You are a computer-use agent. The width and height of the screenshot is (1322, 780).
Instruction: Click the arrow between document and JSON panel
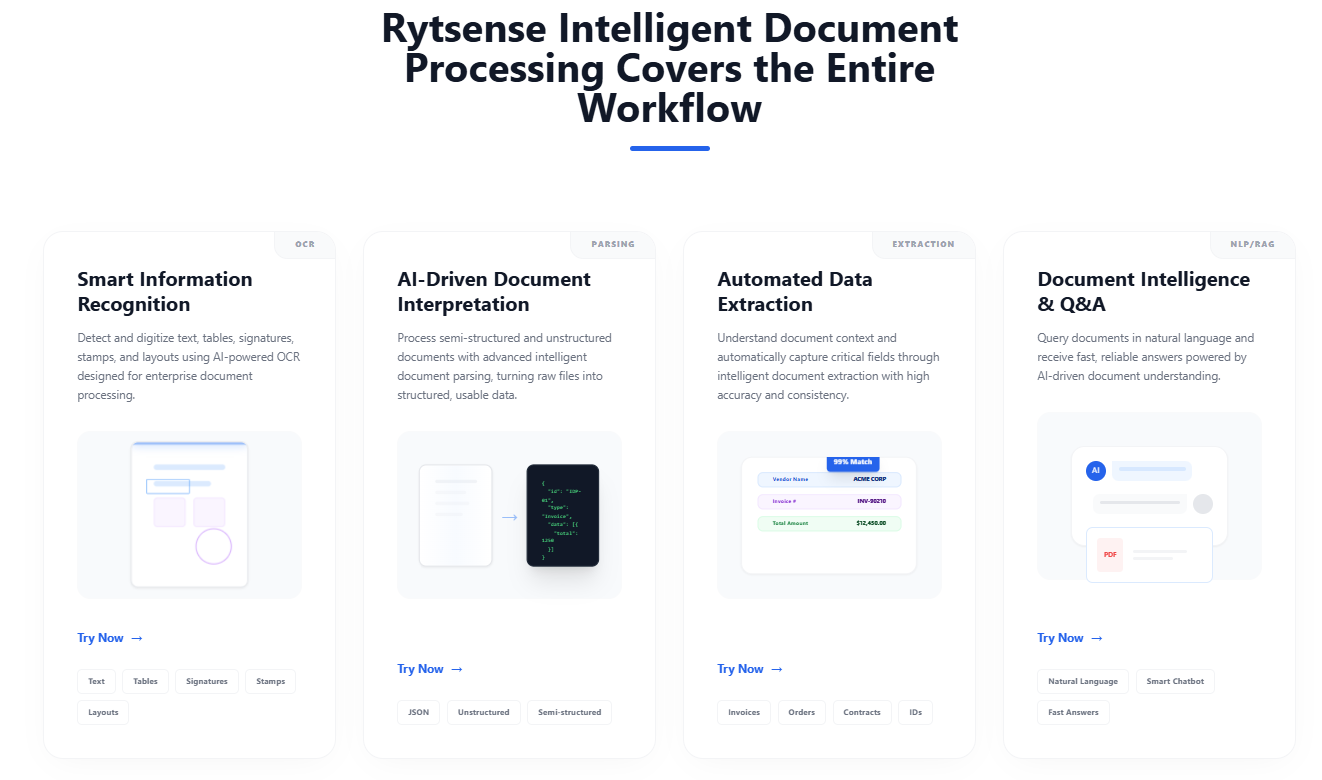[509, 517]
